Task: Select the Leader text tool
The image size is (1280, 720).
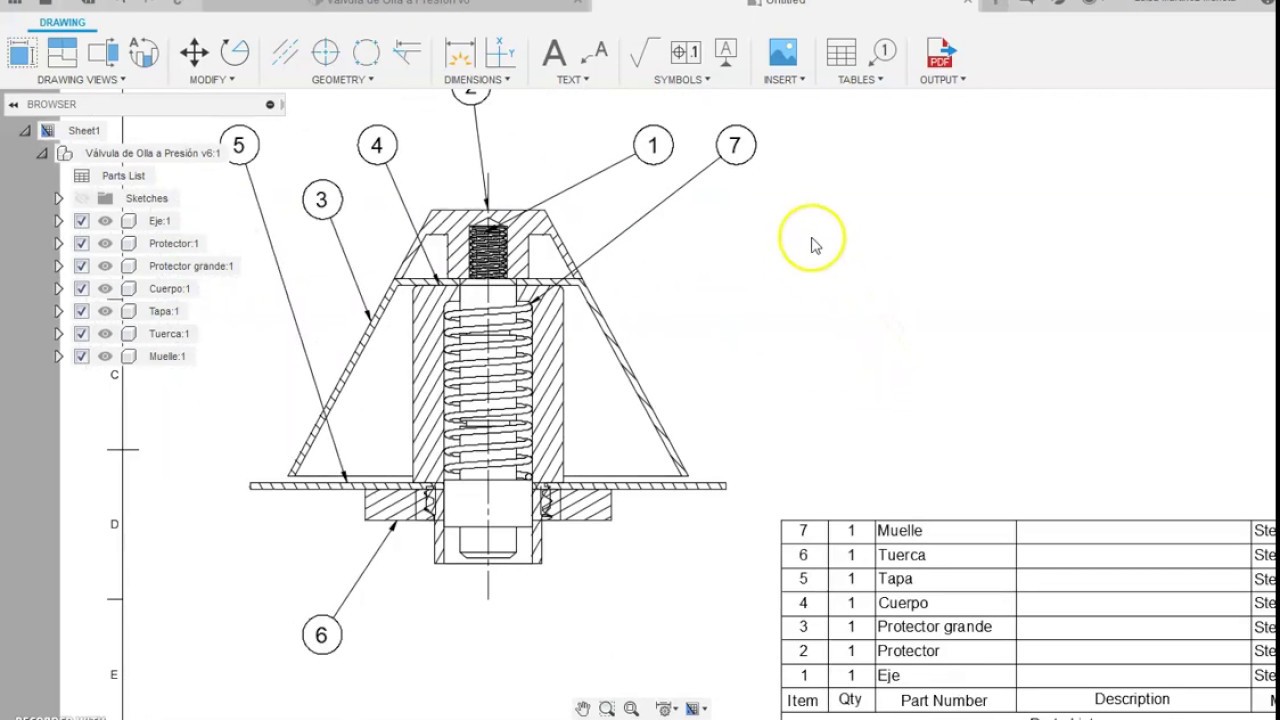Action: [594, 52]
